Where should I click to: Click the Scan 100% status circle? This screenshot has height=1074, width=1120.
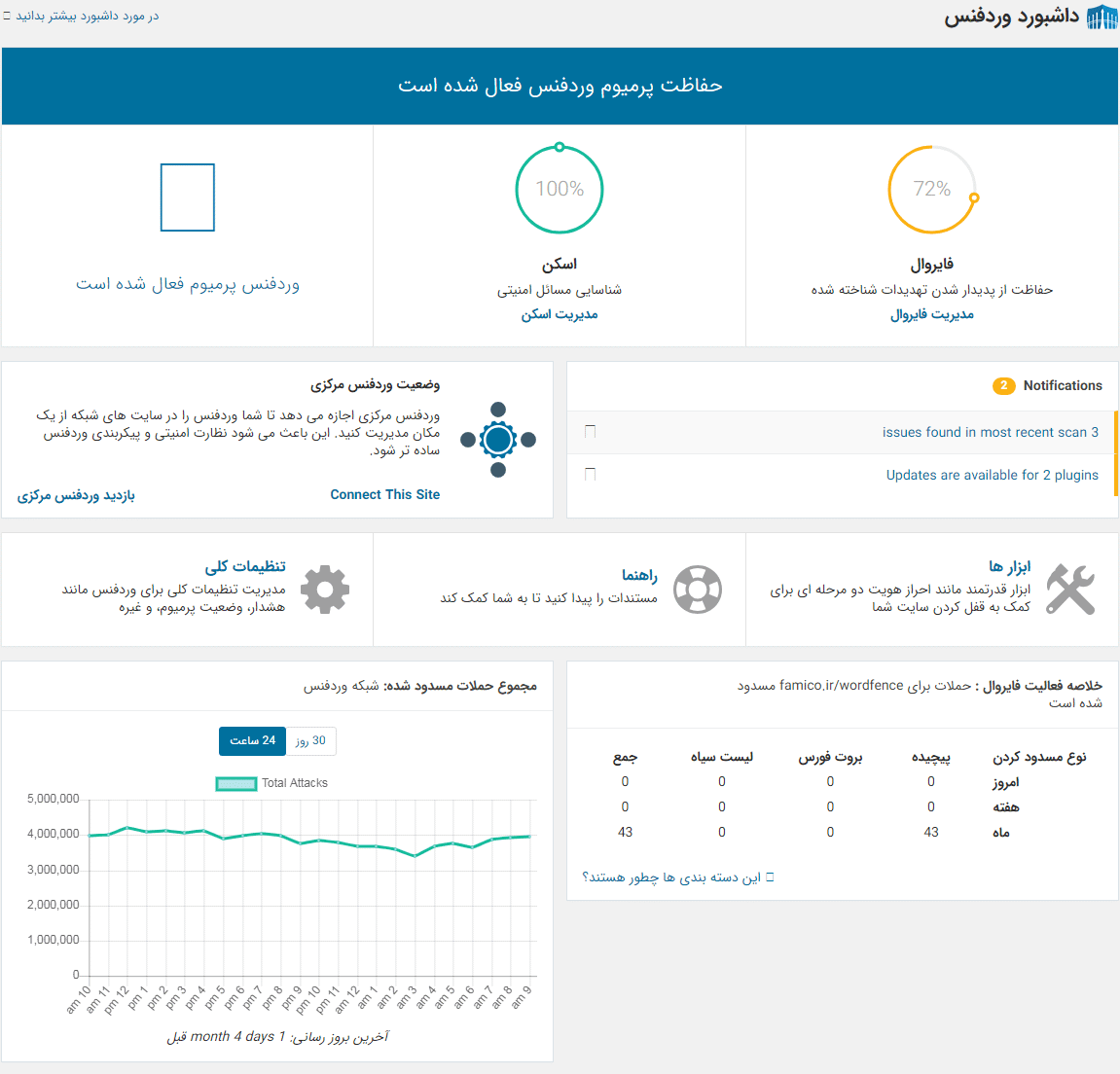point(560,190)
